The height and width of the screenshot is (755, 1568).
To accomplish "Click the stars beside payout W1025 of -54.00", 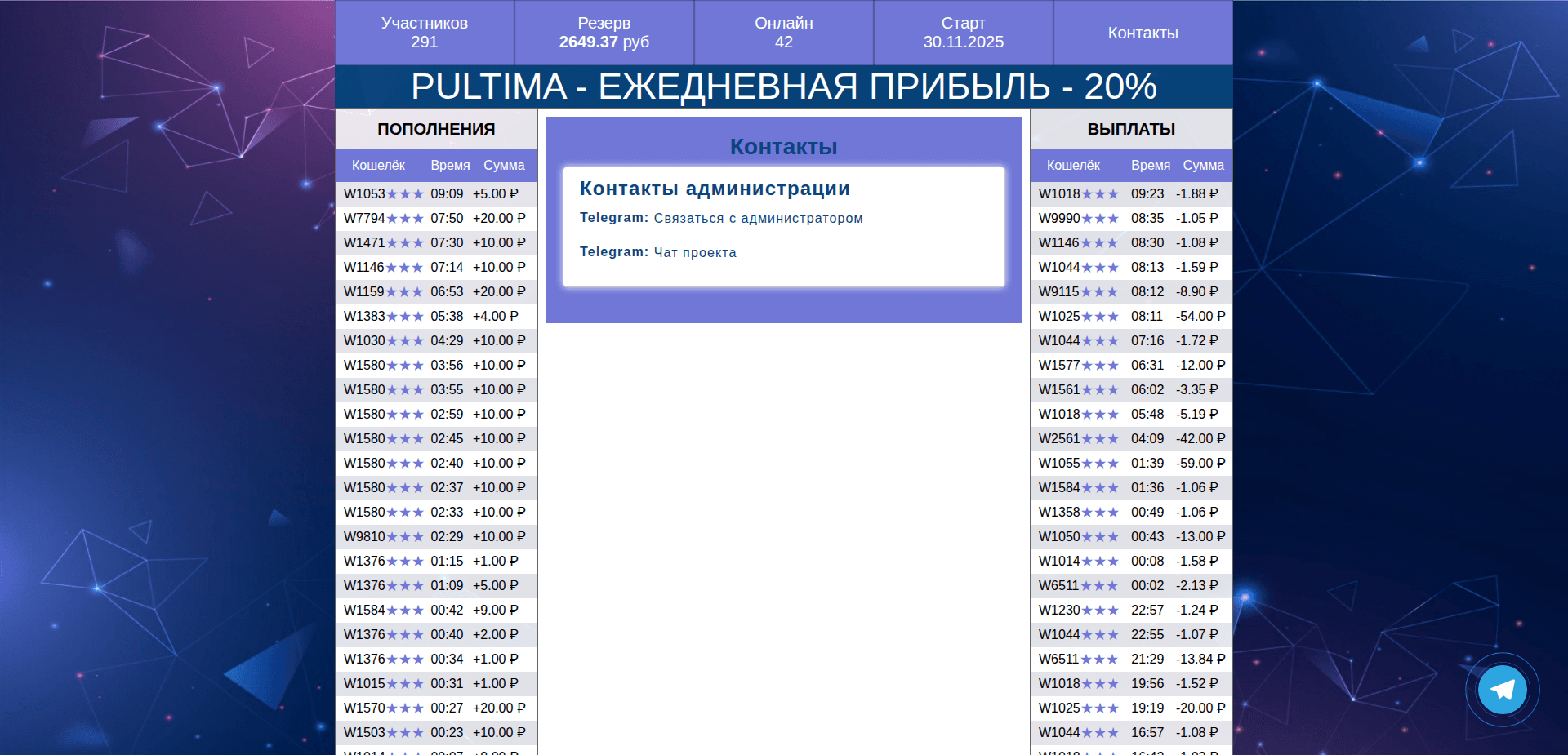I will [1098, 317].
